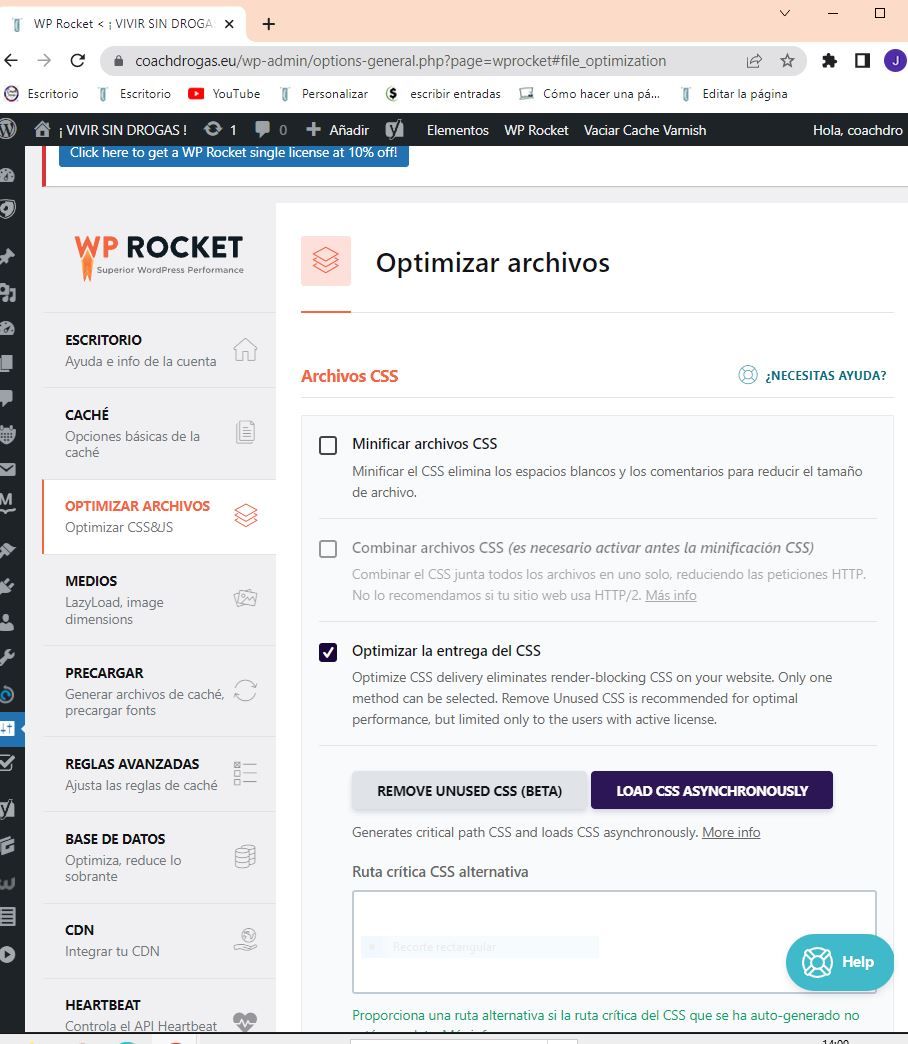The image size is (908, 1044).
Task: Select REMOVE UNUSED CSS (BETA) option
Action: pyautogui.click(x=469, y=790)
